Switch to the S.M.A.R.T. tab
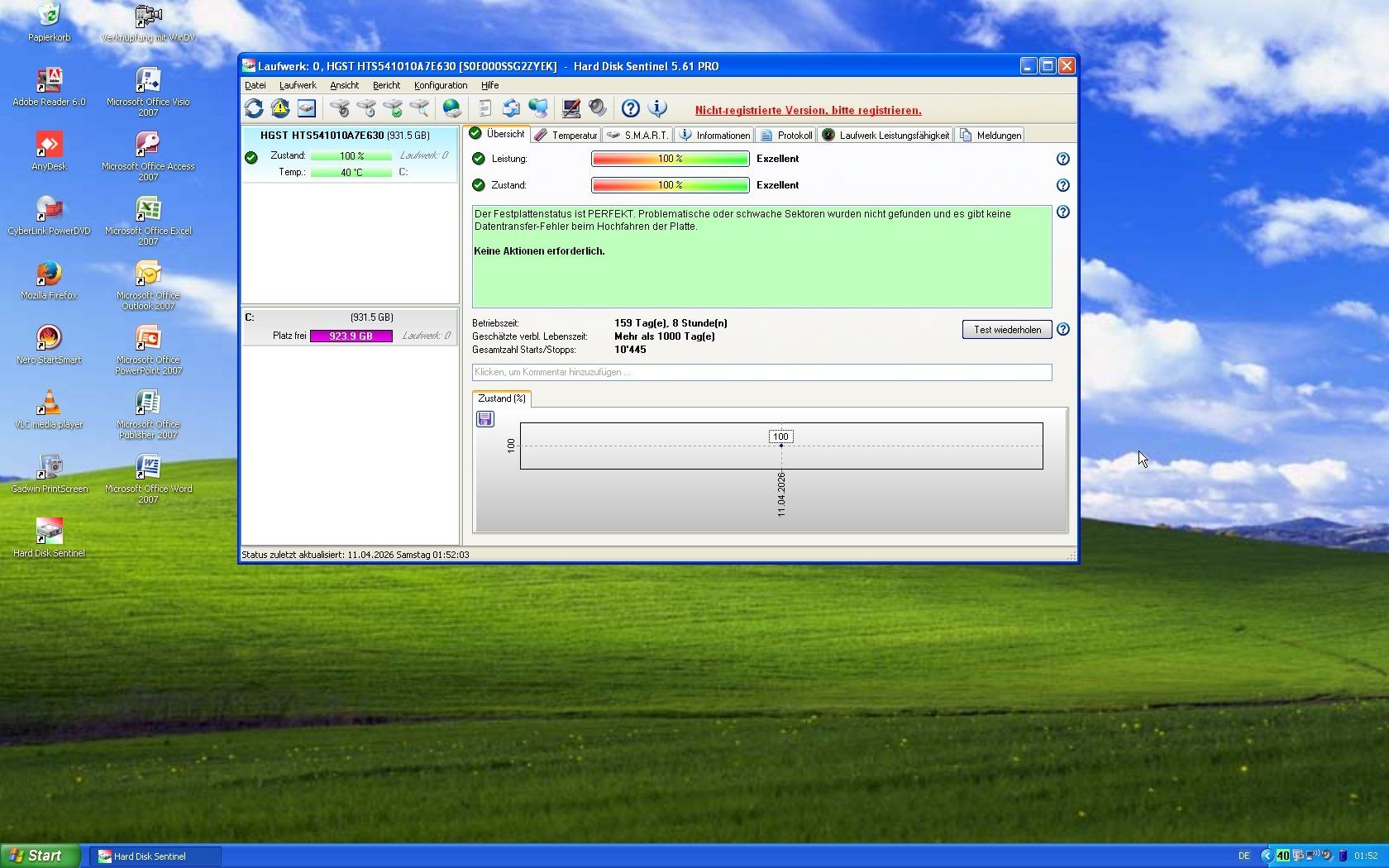Screen dimensions: 1389x868 pos(637,135)
